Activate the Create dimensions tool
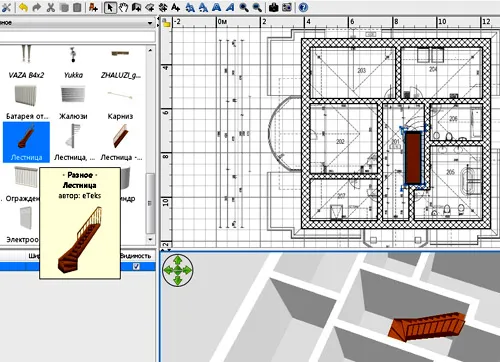500x362 pixels. [x=163, y=7]
